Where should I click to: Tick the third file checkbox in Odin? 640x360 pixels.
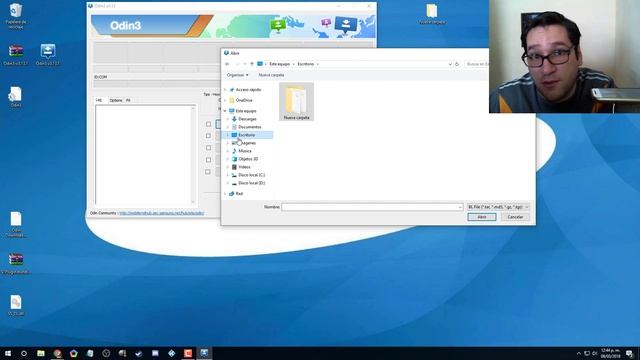pos(208,148)
